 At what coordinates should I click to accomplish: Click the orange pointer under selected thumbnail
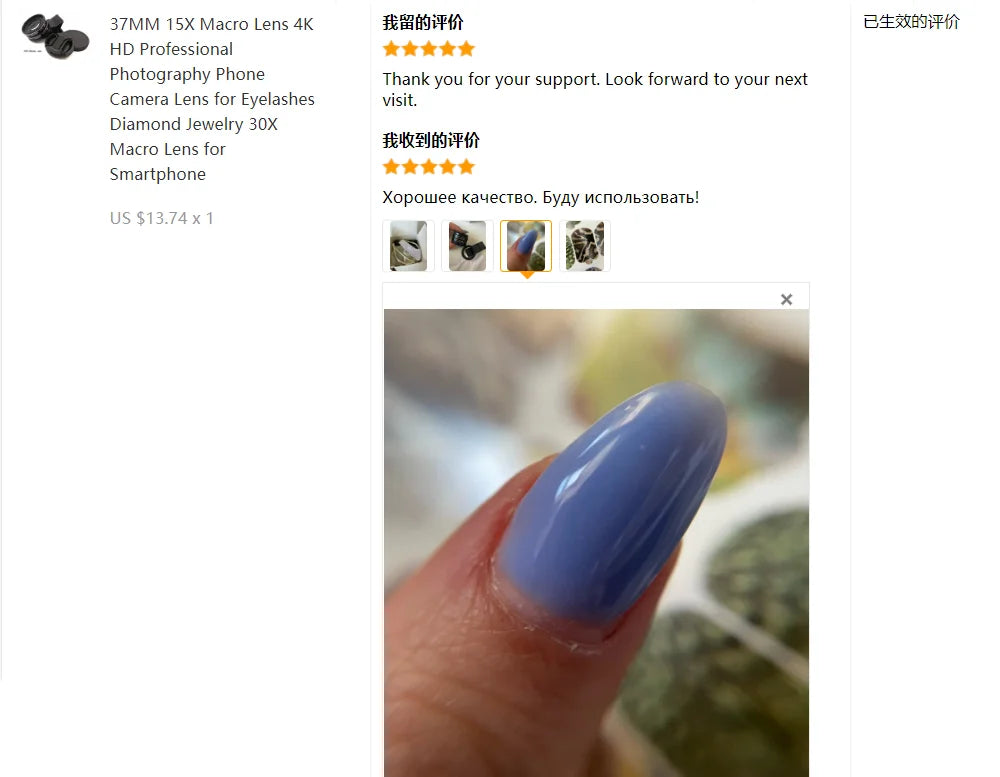coord(527,275)
